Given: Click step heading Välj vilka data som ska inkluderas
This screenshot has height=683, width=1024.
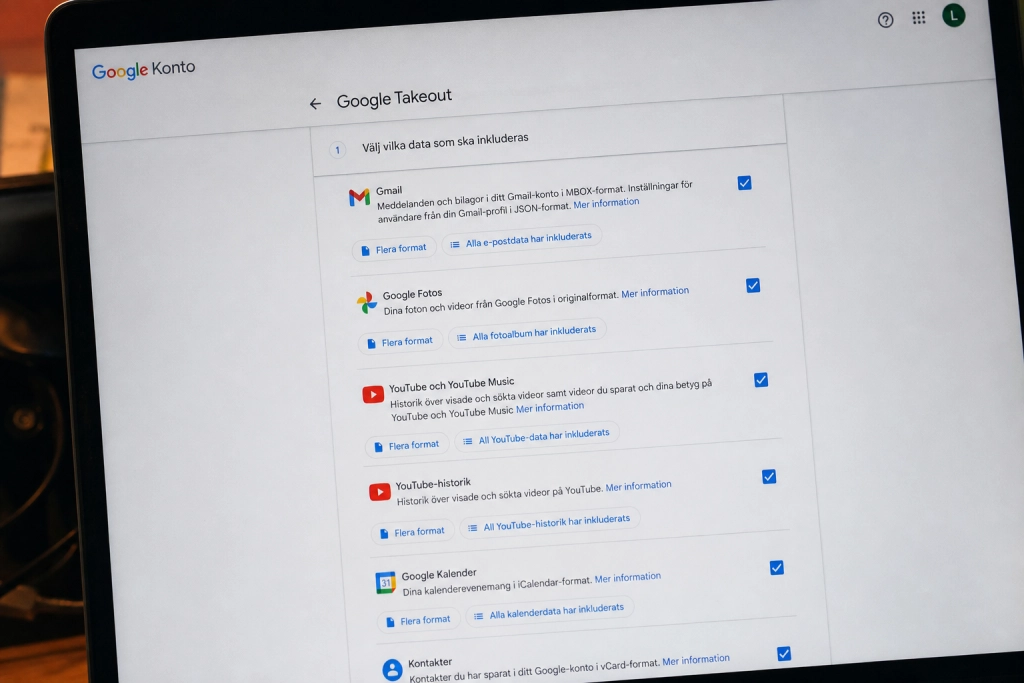Looking at the screenshot, I should pyautogui.click(x=445, y=142).
